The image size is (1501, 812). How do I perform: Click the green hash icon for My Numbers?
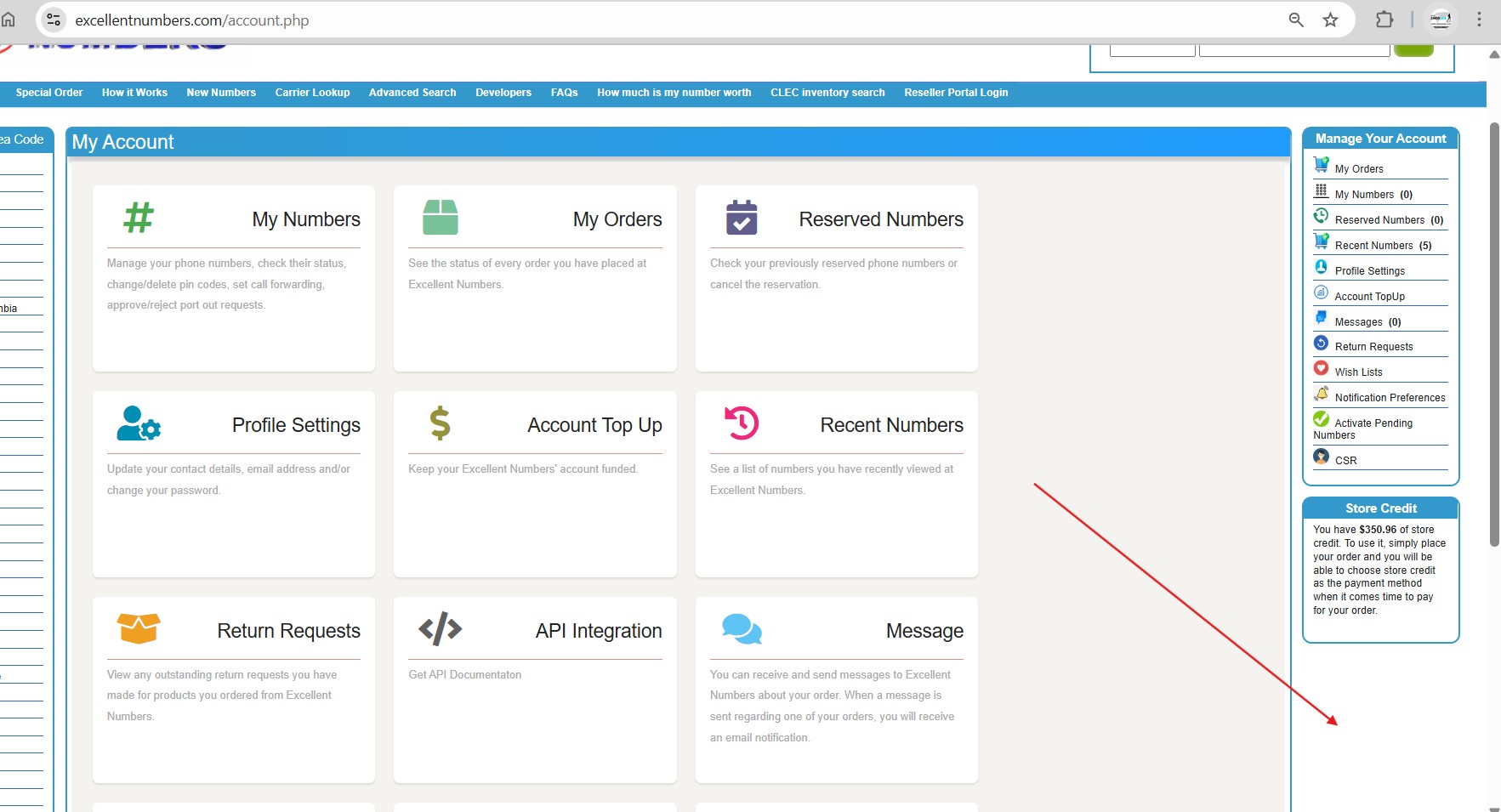click(x=139, y=218)
